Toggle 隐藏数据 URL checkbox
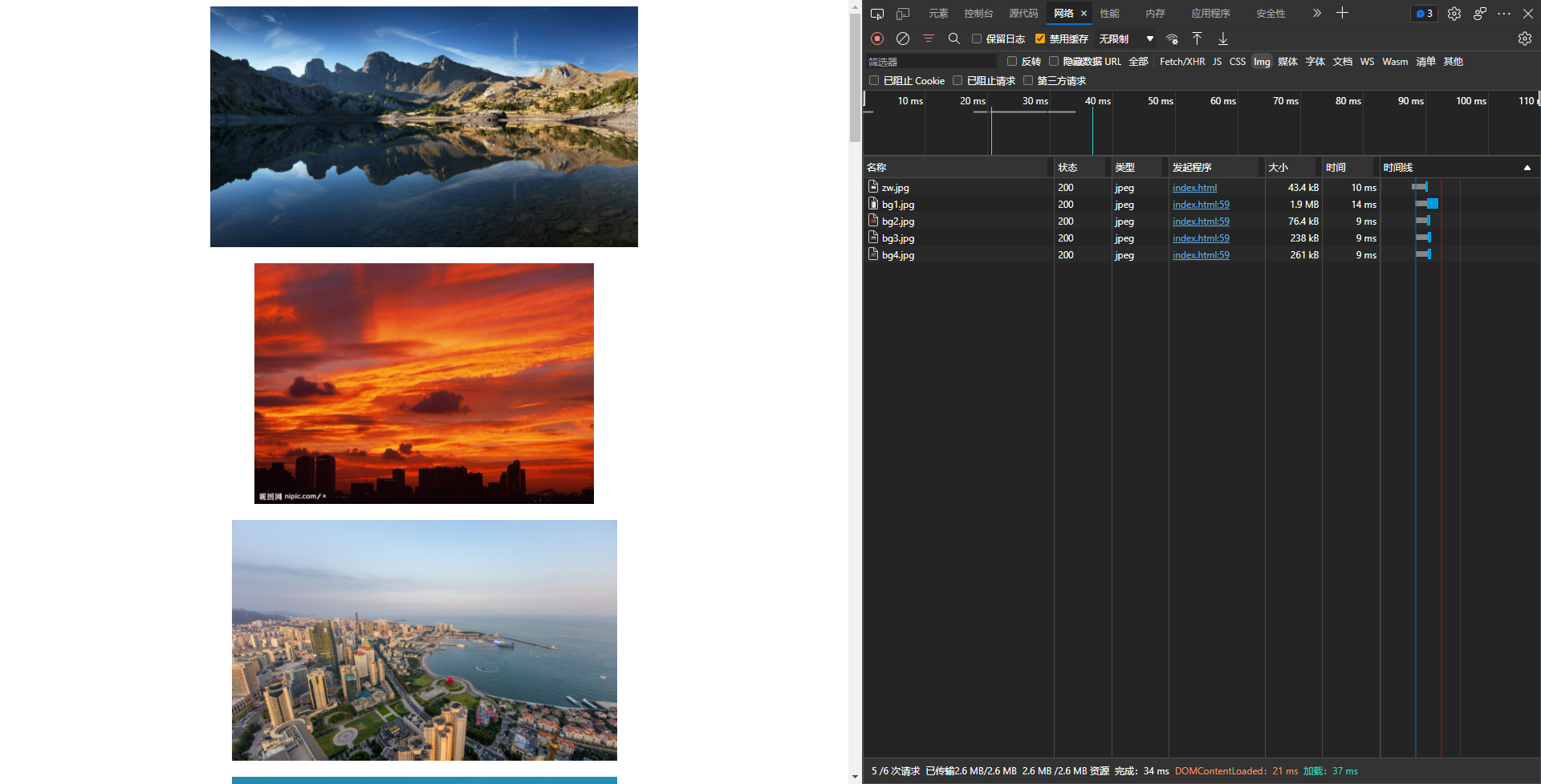This screenshot has height=784, width=1541. click(1054, 61)
